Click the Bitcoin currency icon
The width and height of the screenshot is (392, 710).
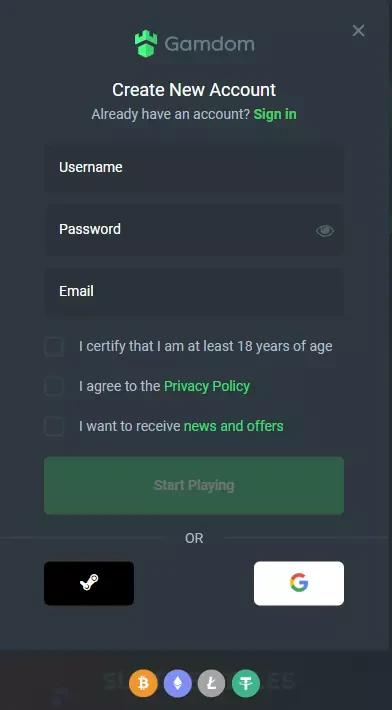143,683
